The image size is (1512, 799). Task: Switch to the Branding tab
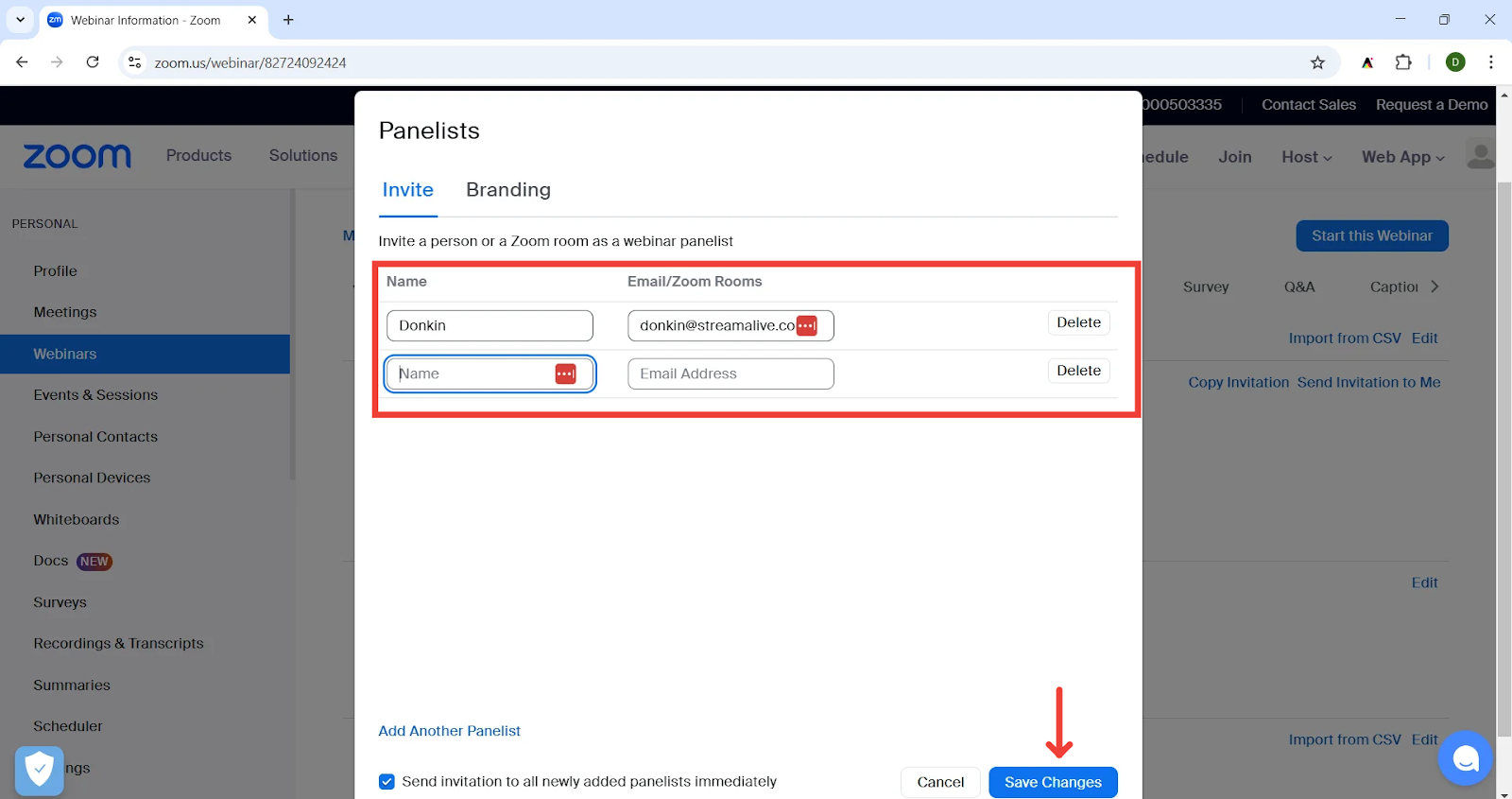pyautogui.click(x=507, y=189)
